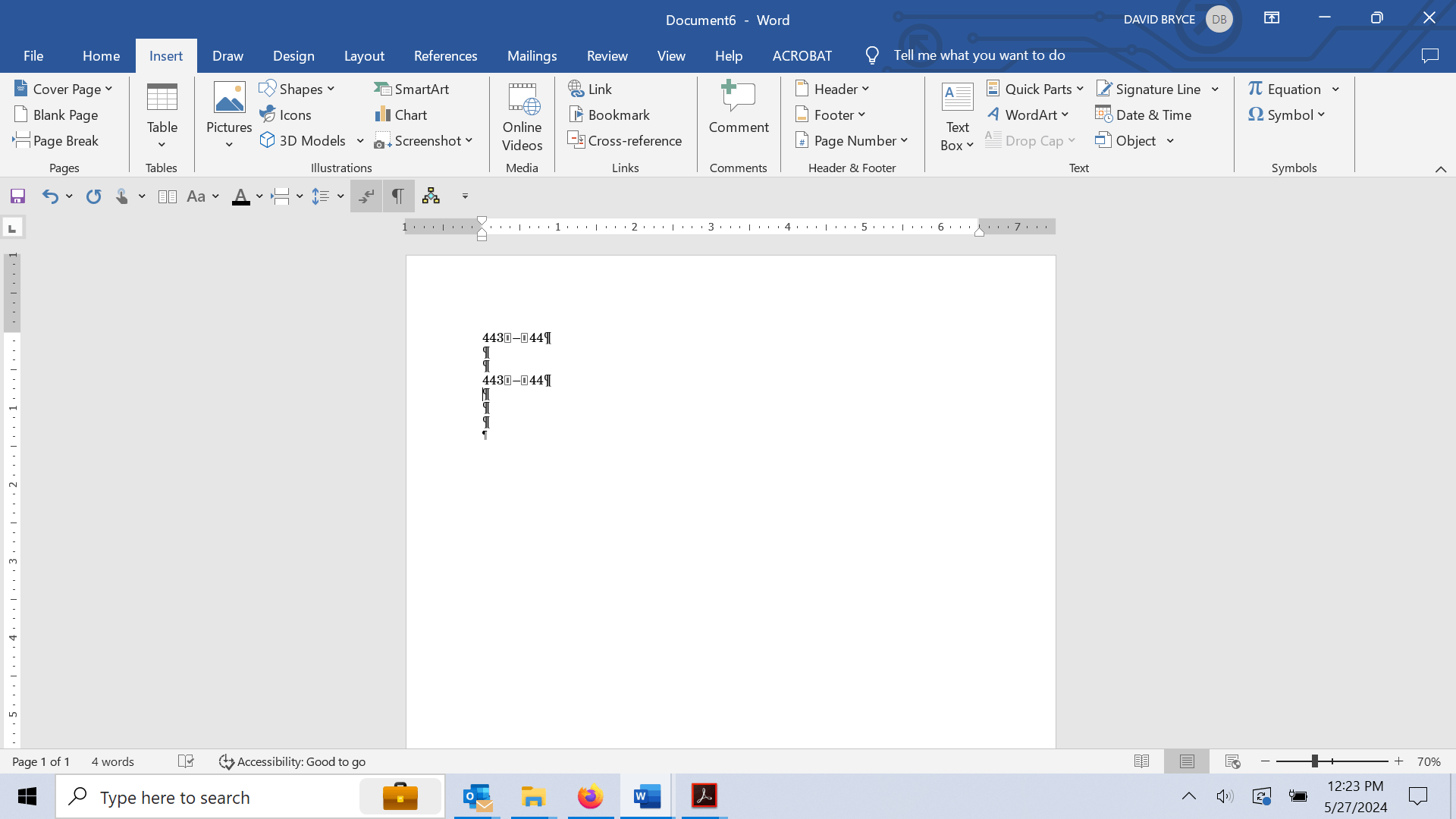Open the Accessibility checker from status bar
Viewport: 1456px width, 819px height.
pyautogui.click(x=291, y=761)
